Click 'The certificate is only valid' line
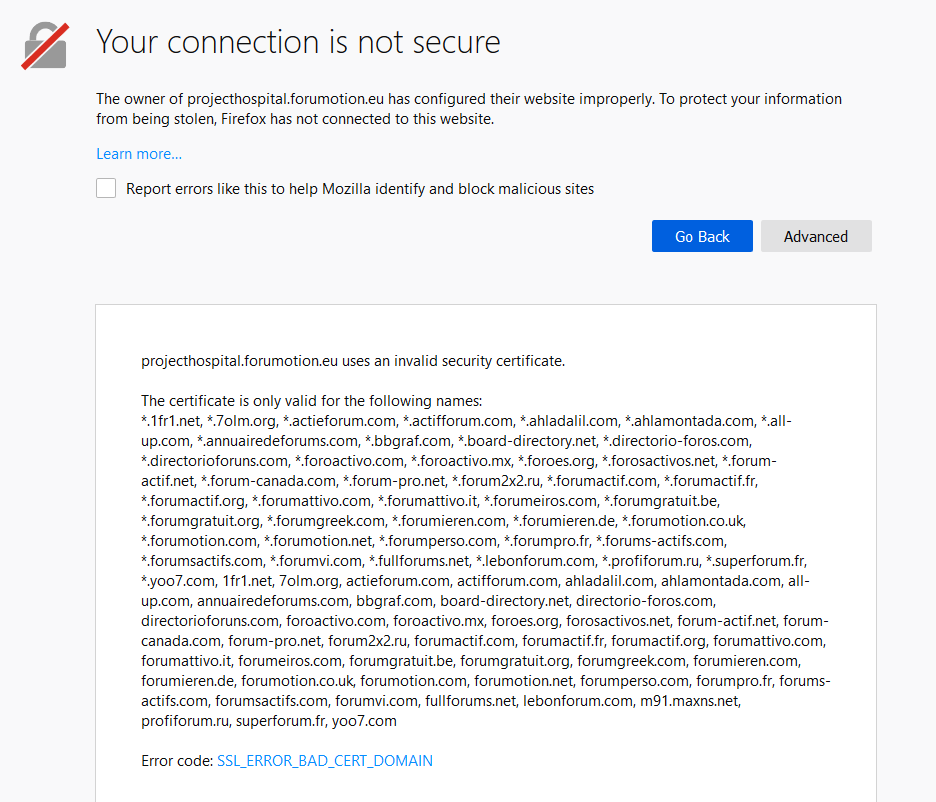936x802 pixels. pyautogui.click(x=312, y=400)
